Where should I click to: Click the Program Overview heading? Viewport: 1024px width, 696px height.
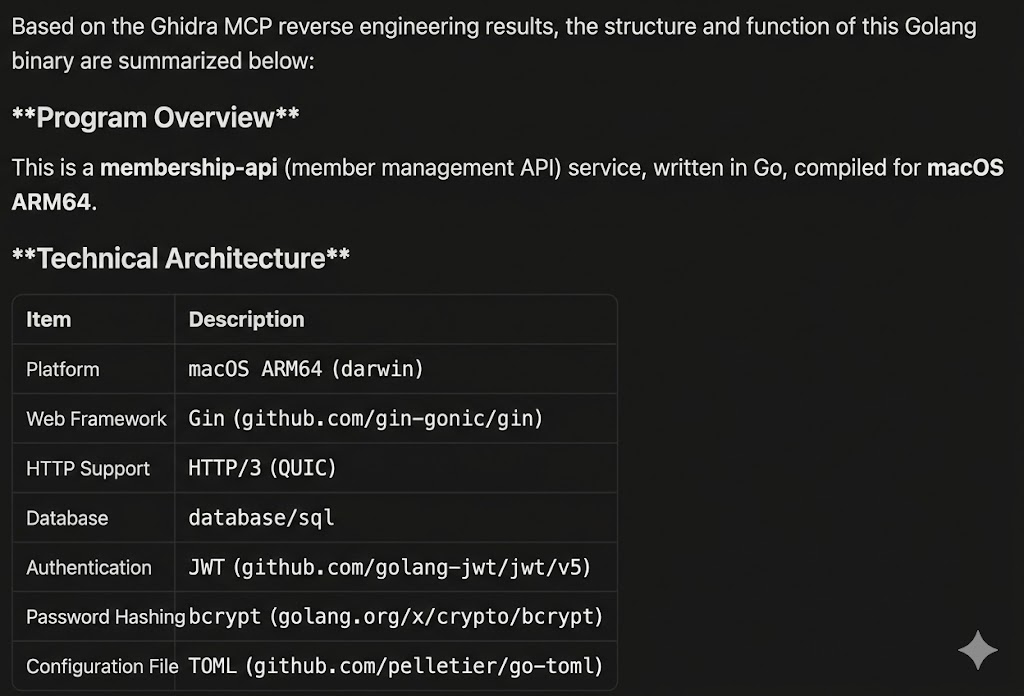pyautogui.click(x=155, y=118)
